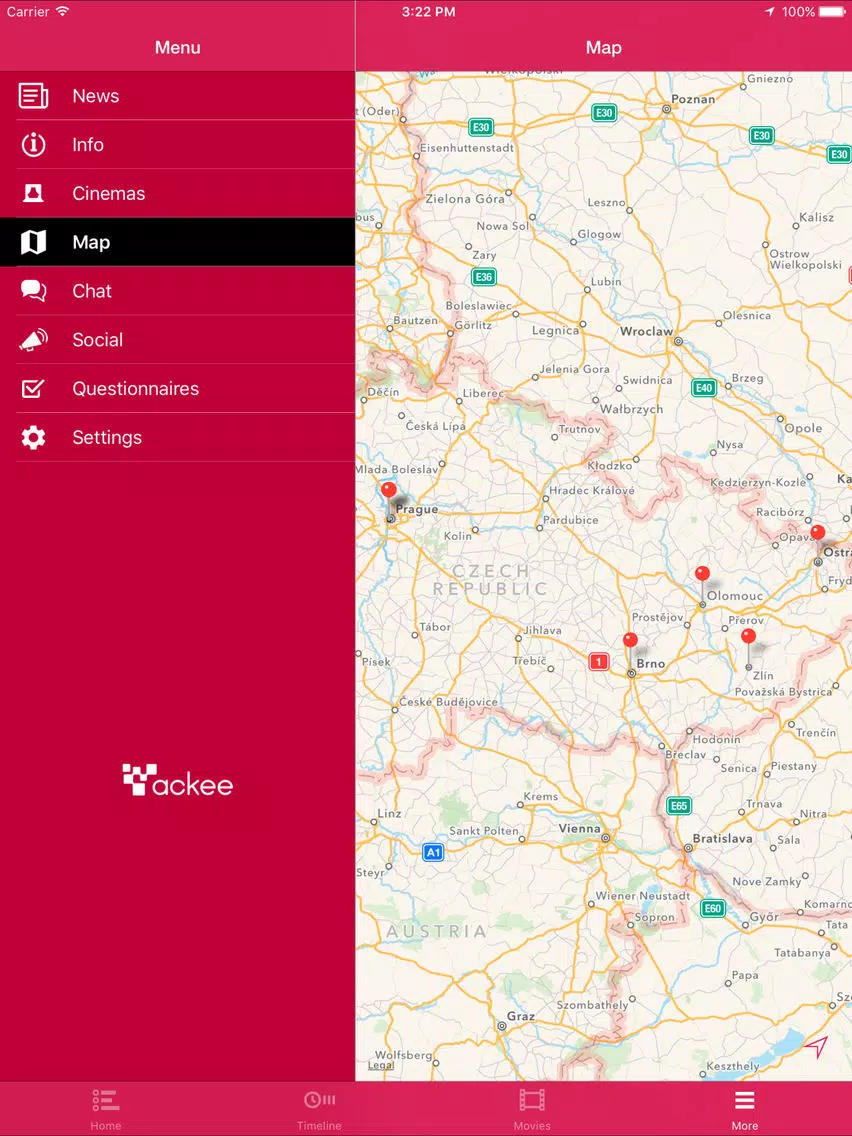The image size is (852, 1136).
Task: Click the Questionnaires checkbox icon
Action: point(33,388)
